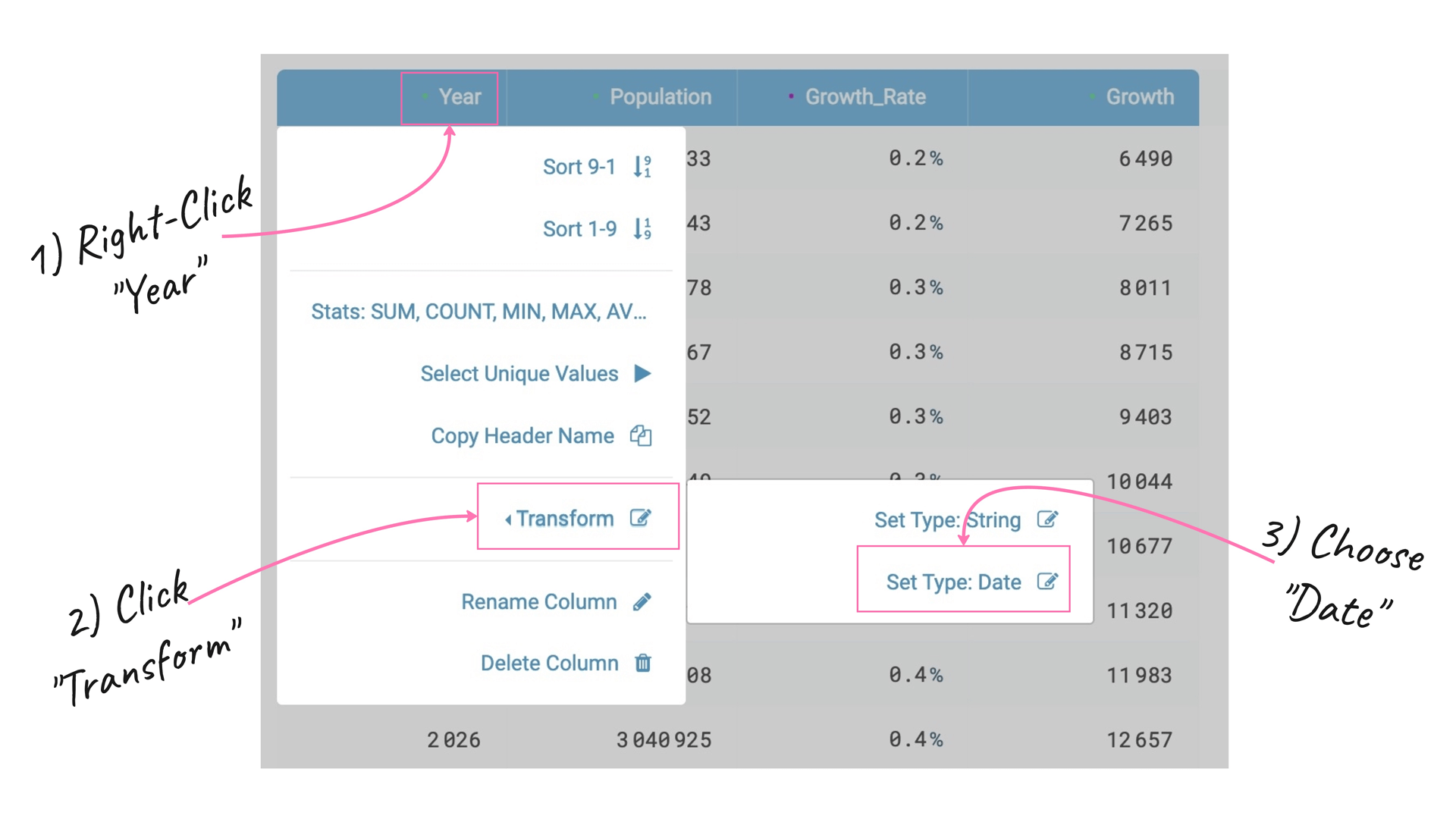Click the Sort 1-9 ascending icon
Screen dimensions: 1456x819
point(642,228)
